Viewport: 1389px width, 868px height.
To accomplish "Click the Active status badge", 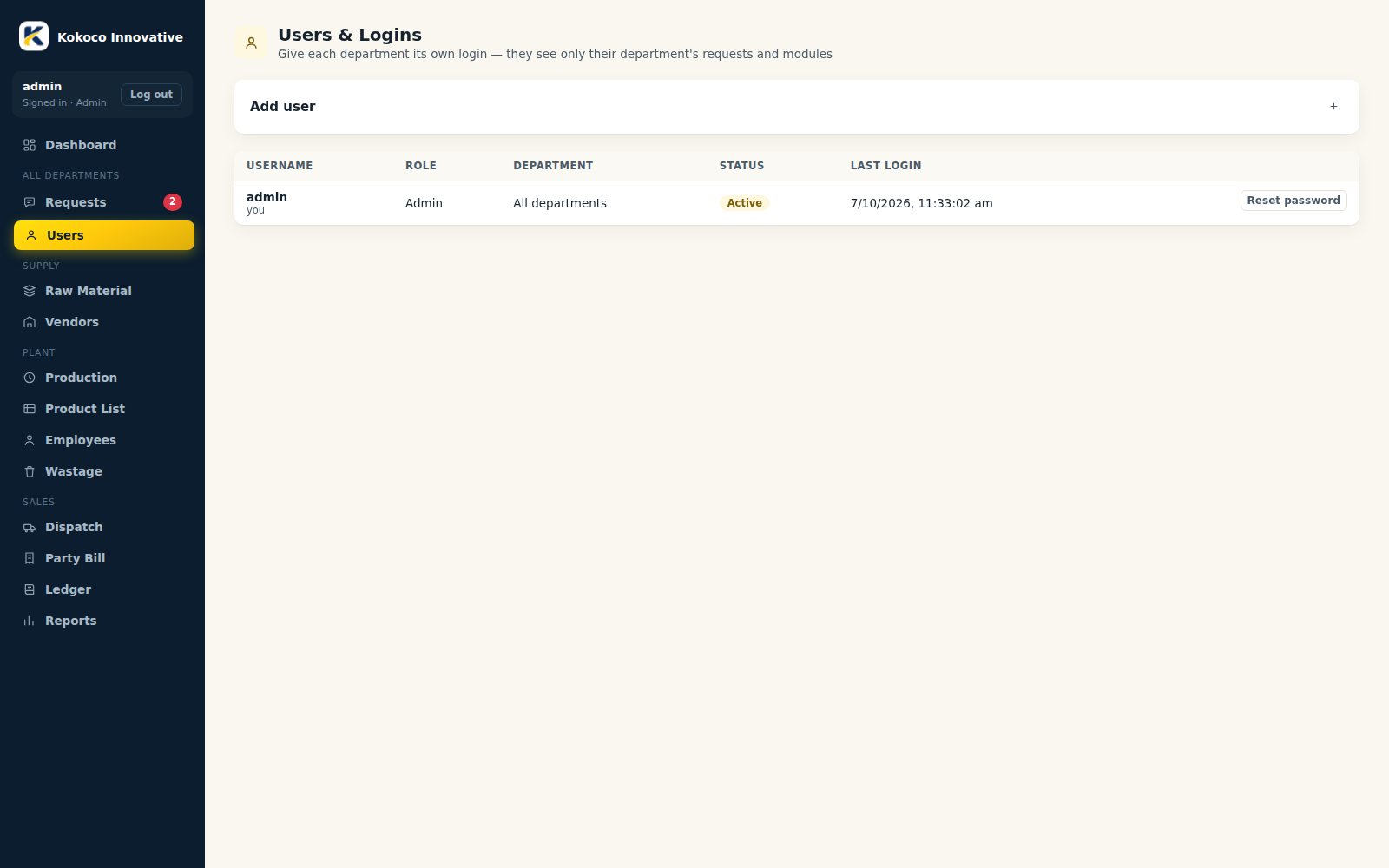I will pyautogui.click(x=745, y=203).
